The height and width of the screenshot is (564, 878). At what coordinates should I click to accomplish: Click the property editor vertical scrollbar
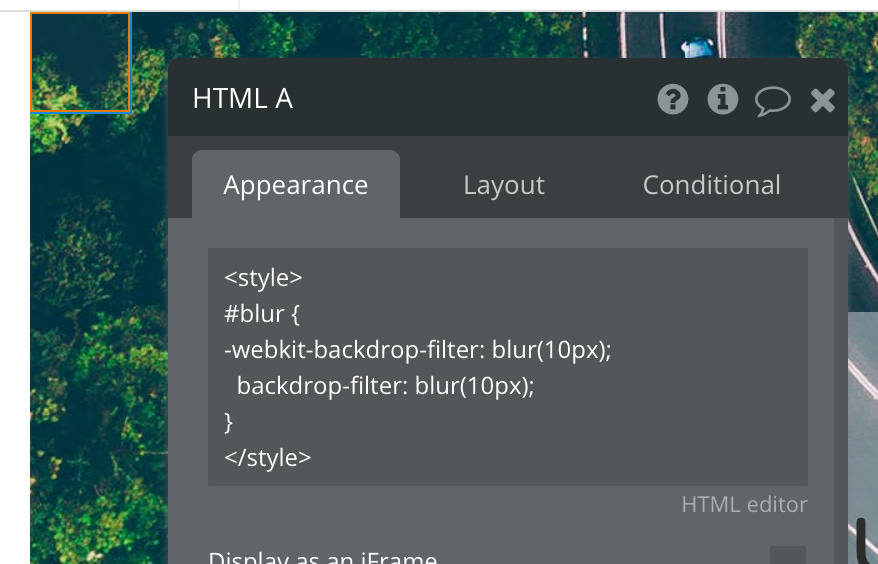click(x=840, y=391)
